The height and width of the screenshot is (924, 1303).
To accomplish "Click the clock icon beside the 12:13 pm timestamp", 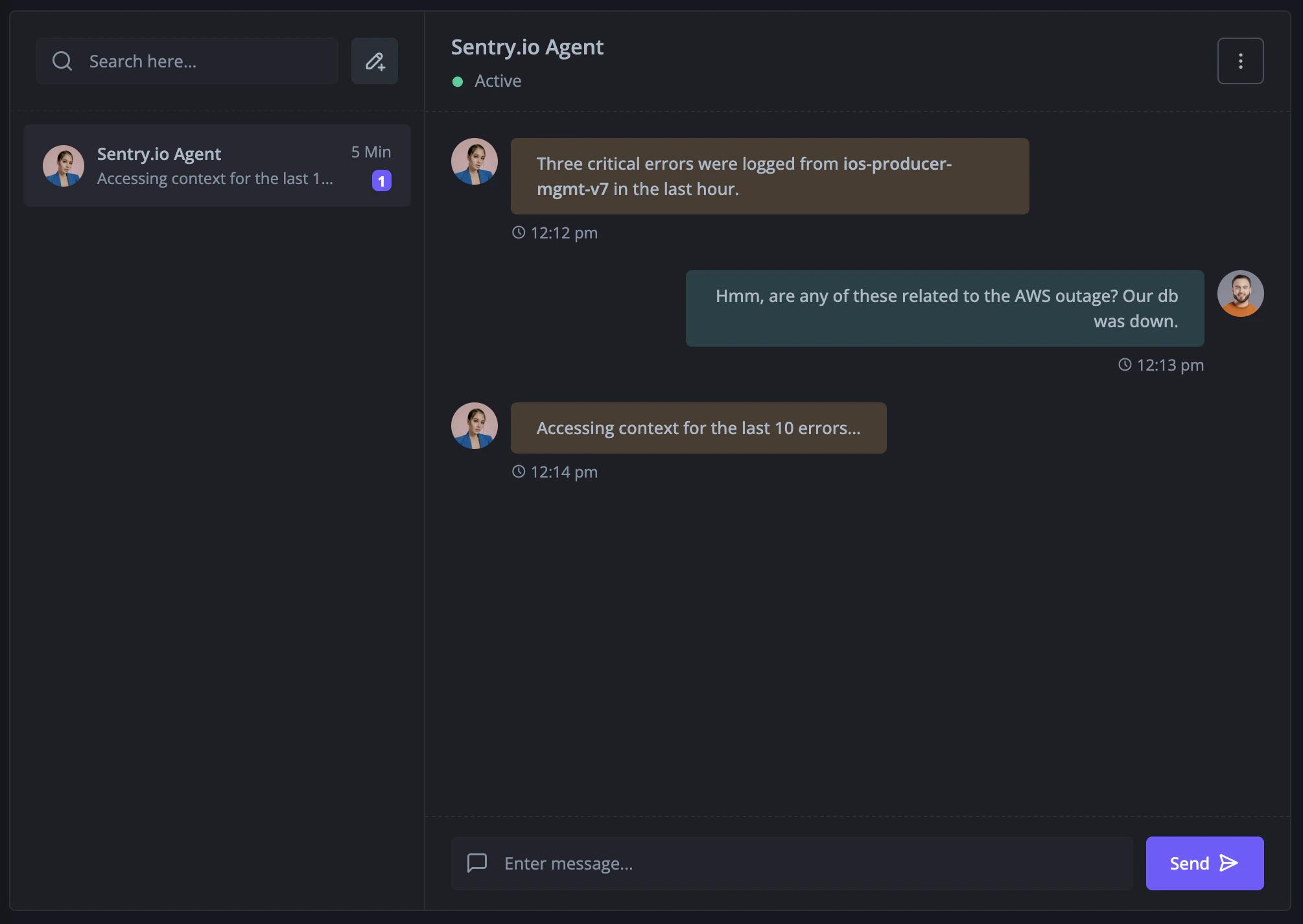I will (x=1124, y=365).
